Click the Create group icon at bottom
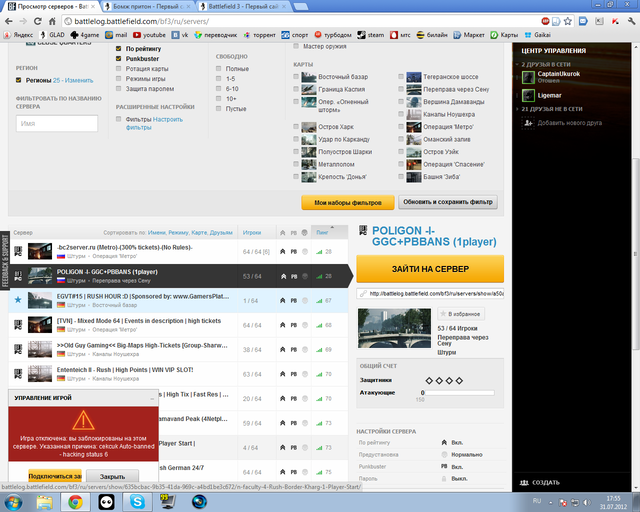The image size is (640, 512). point(524,483)
